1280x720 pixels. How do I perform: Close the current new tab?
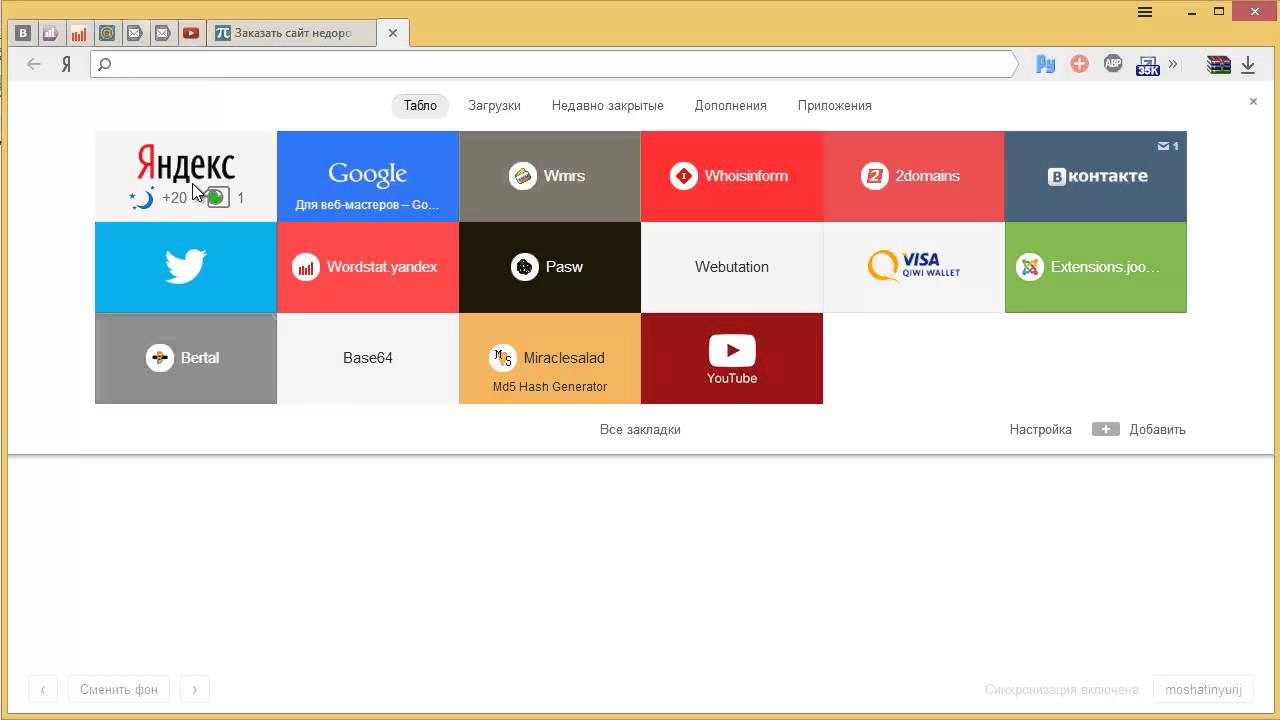(x=393, y=33)
